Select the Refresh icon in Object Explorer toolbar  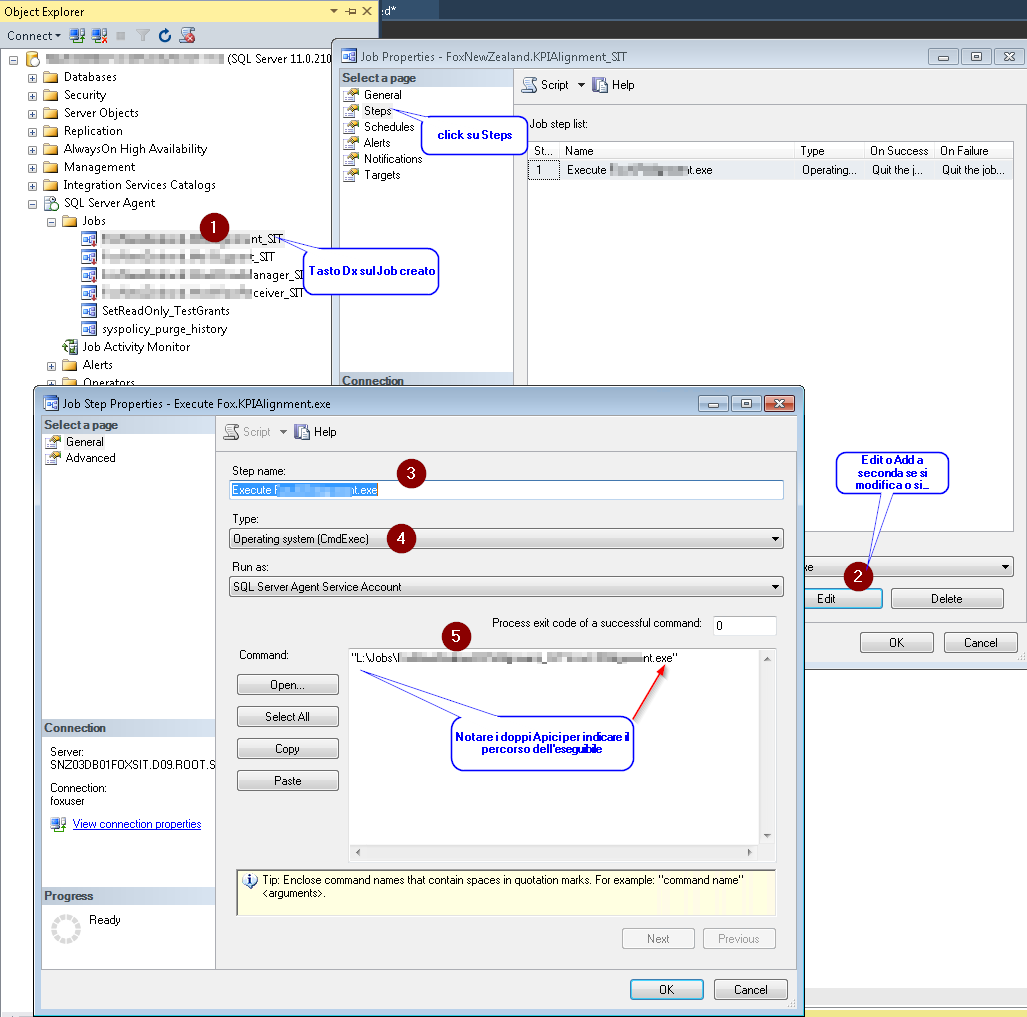coord(165,35)
